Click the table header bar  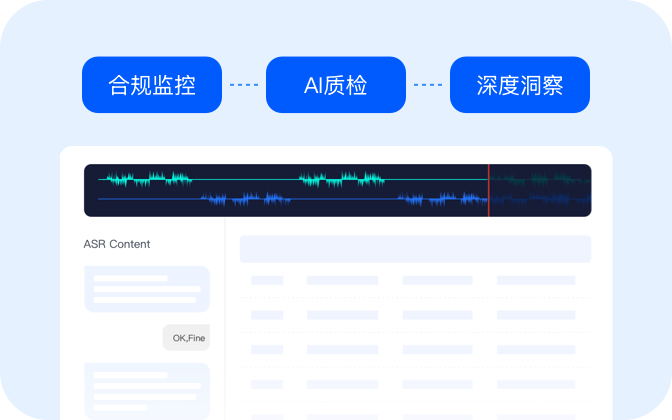(415, 249)
